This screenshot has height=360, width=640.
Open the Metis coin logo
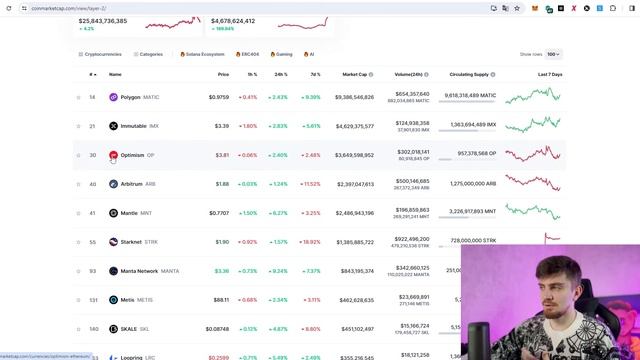pos(113,300)
